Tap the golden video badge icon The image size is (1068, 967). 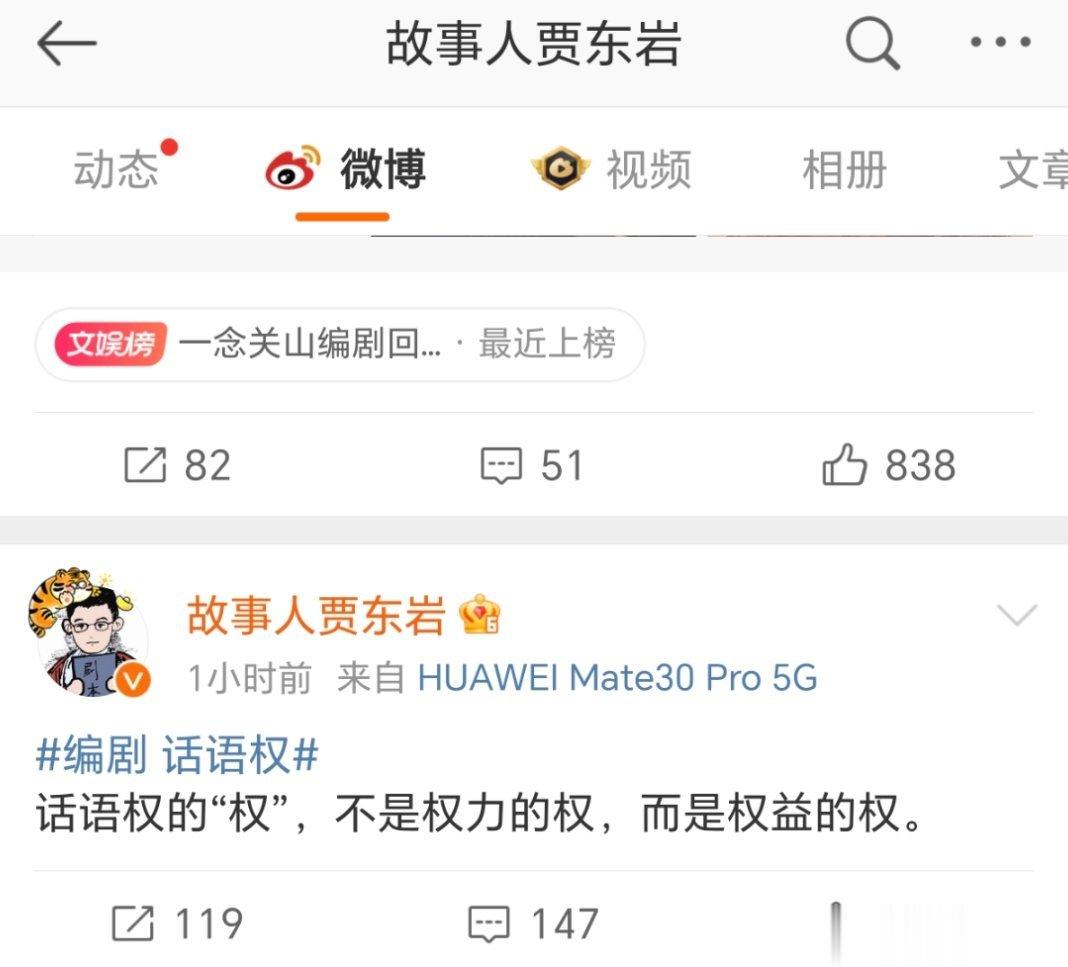(x=560, y=168)
